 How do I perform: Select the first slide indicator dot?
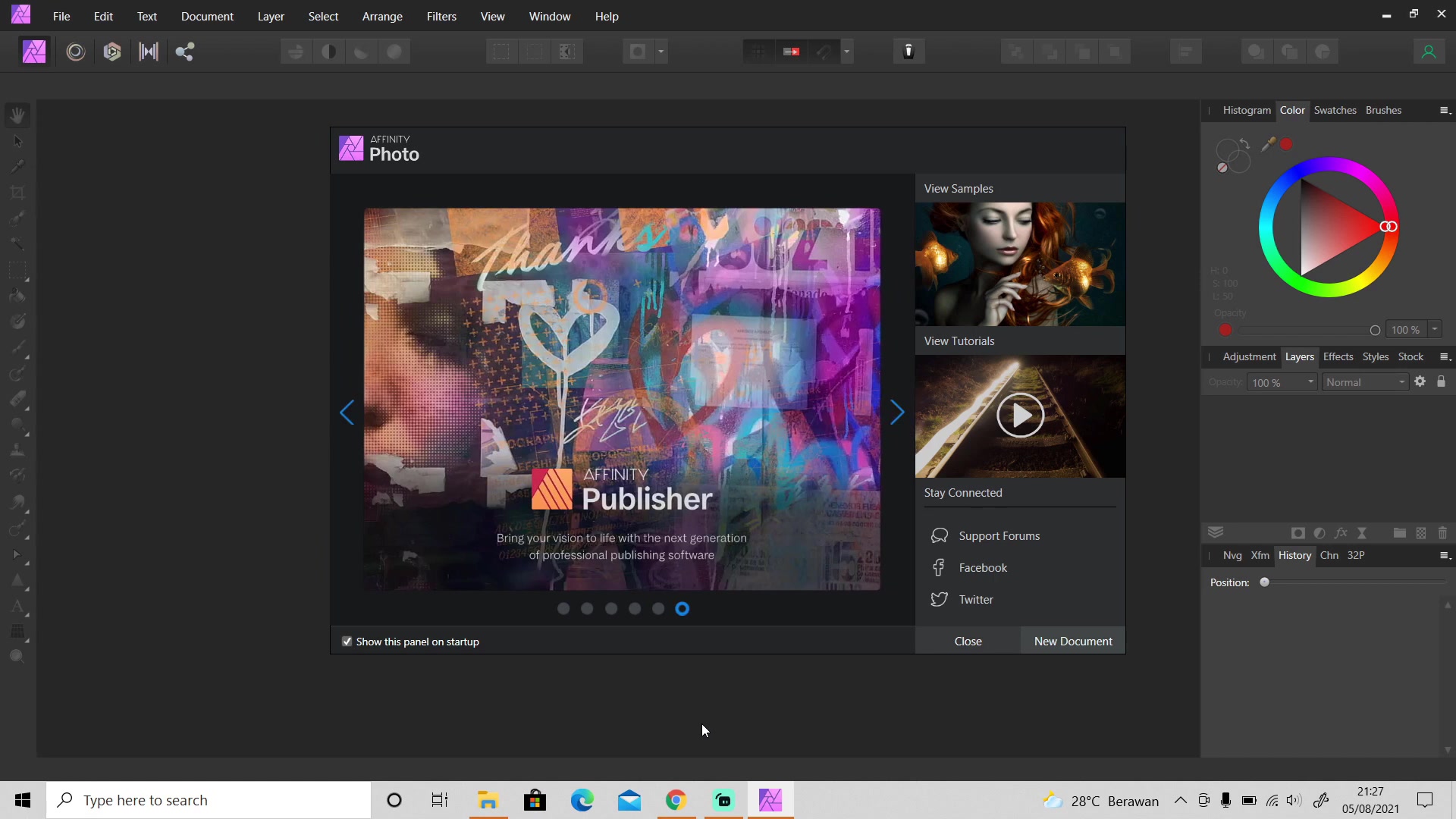tap(563, 608)
